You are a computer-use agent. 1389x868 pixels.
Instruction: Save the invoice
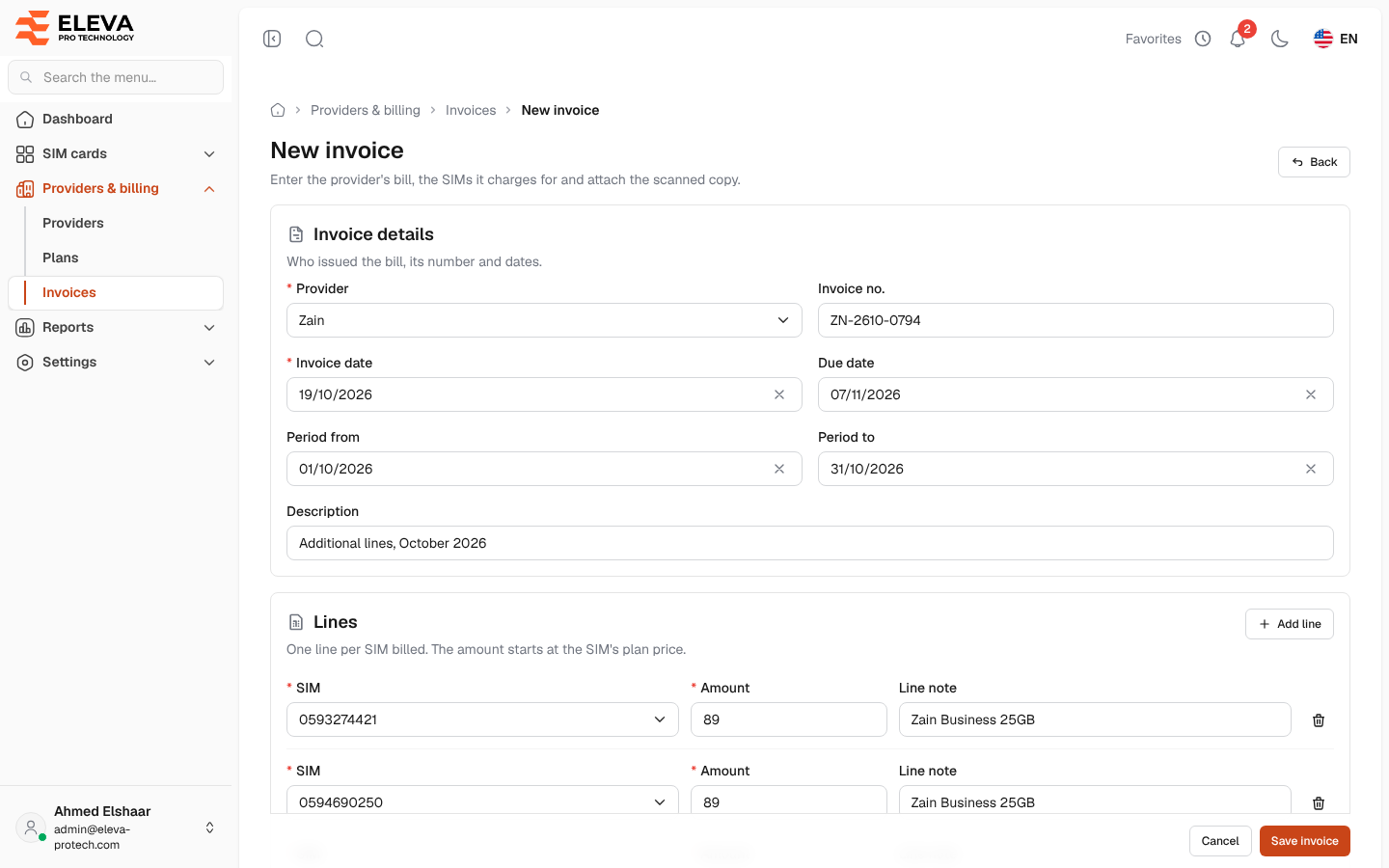tap(1305, 841)
